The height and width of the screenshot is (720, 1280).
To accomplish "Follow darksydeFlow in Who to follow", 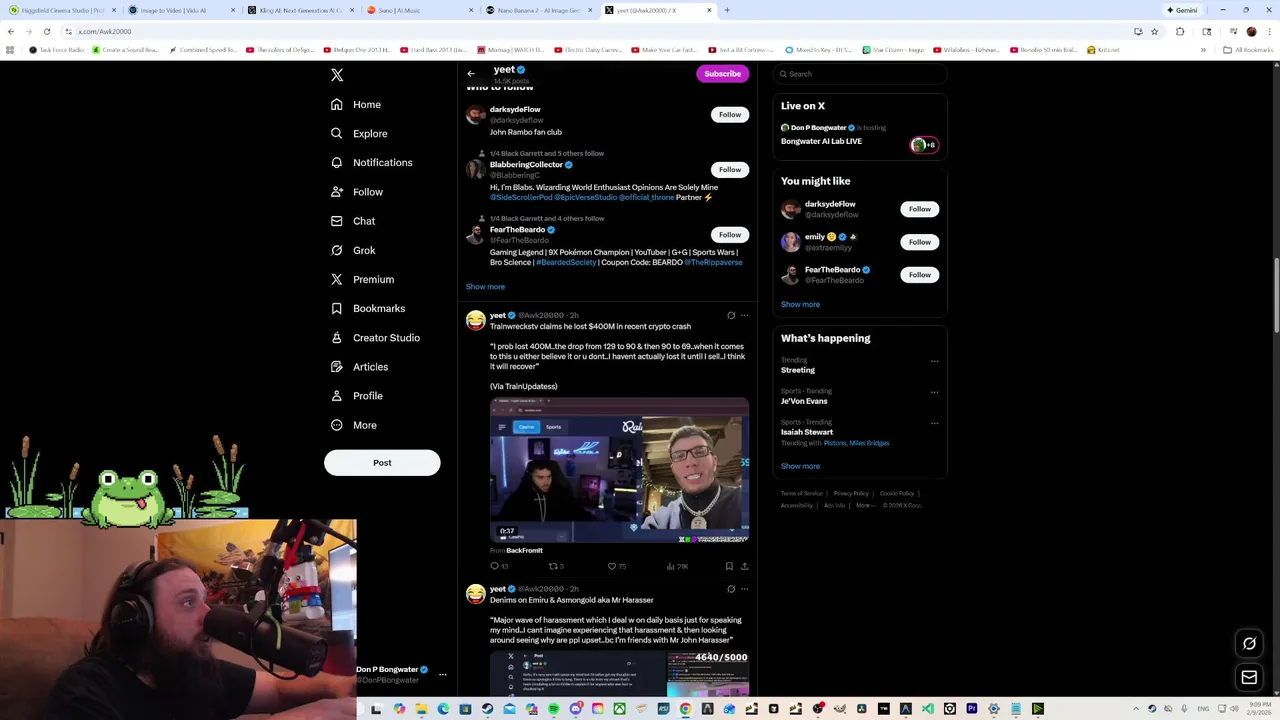I will (x=730, y=114).
